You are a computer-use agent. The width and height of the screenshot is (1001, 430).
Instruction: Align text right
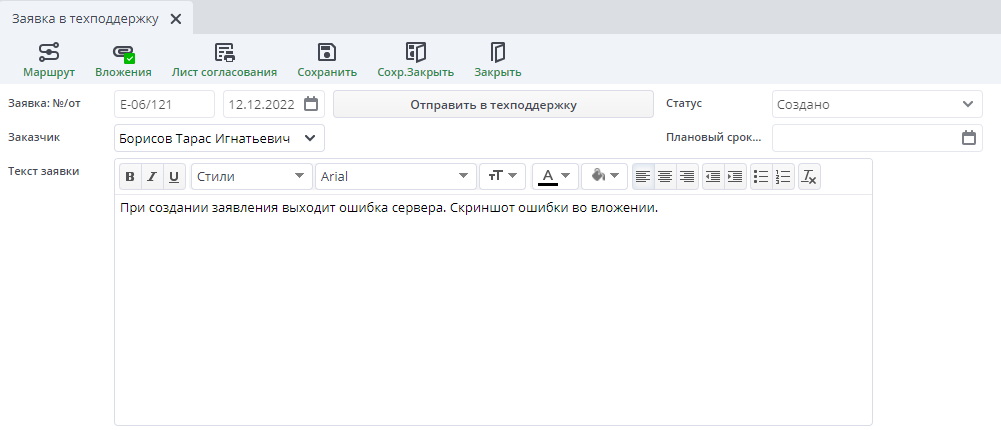(x=687, y=177)
